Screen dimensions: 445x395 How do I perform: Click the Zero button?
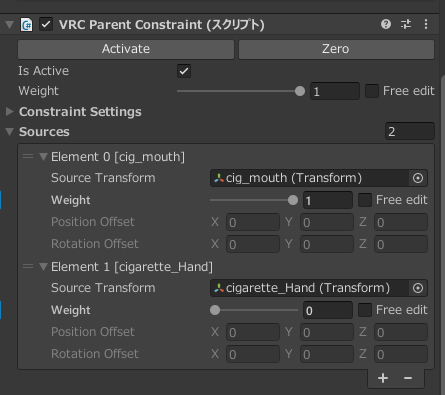336,49
